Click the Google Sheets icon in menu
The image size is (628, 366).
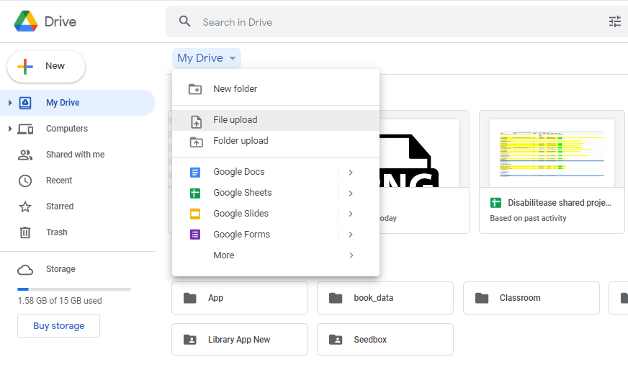[x=195, y=193]
